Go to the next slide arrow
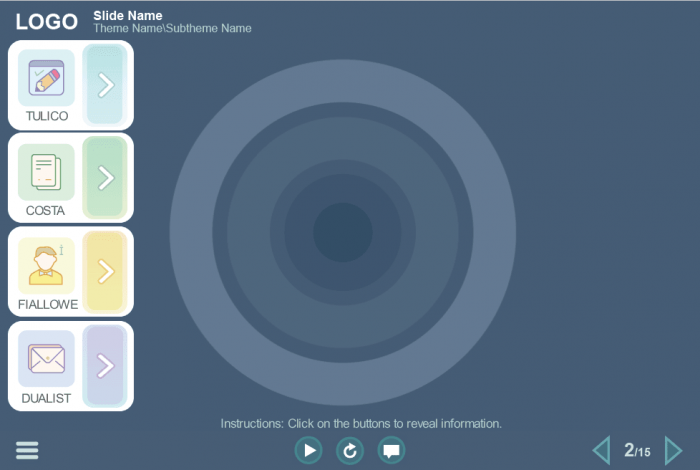Viewport: 700px width, 470px height. pyautogui.click(x=673, y=450)
